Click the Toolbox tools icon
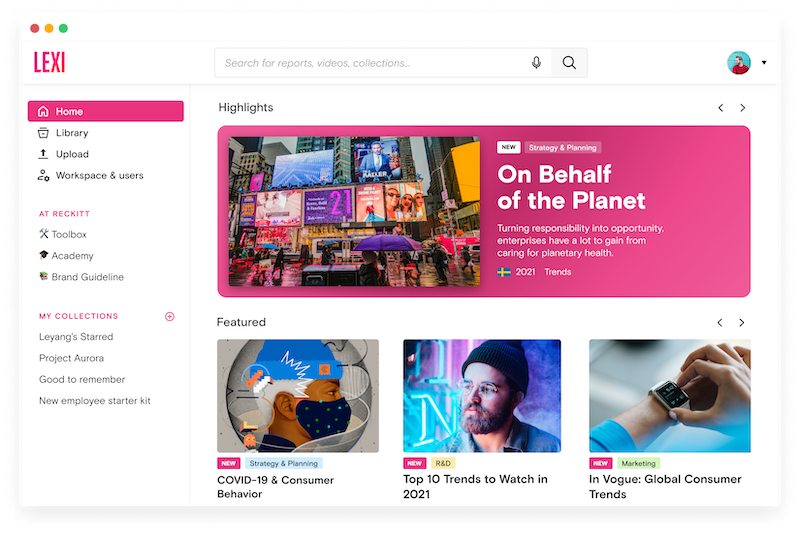800x535 pixels. click(x=44, y=234)
